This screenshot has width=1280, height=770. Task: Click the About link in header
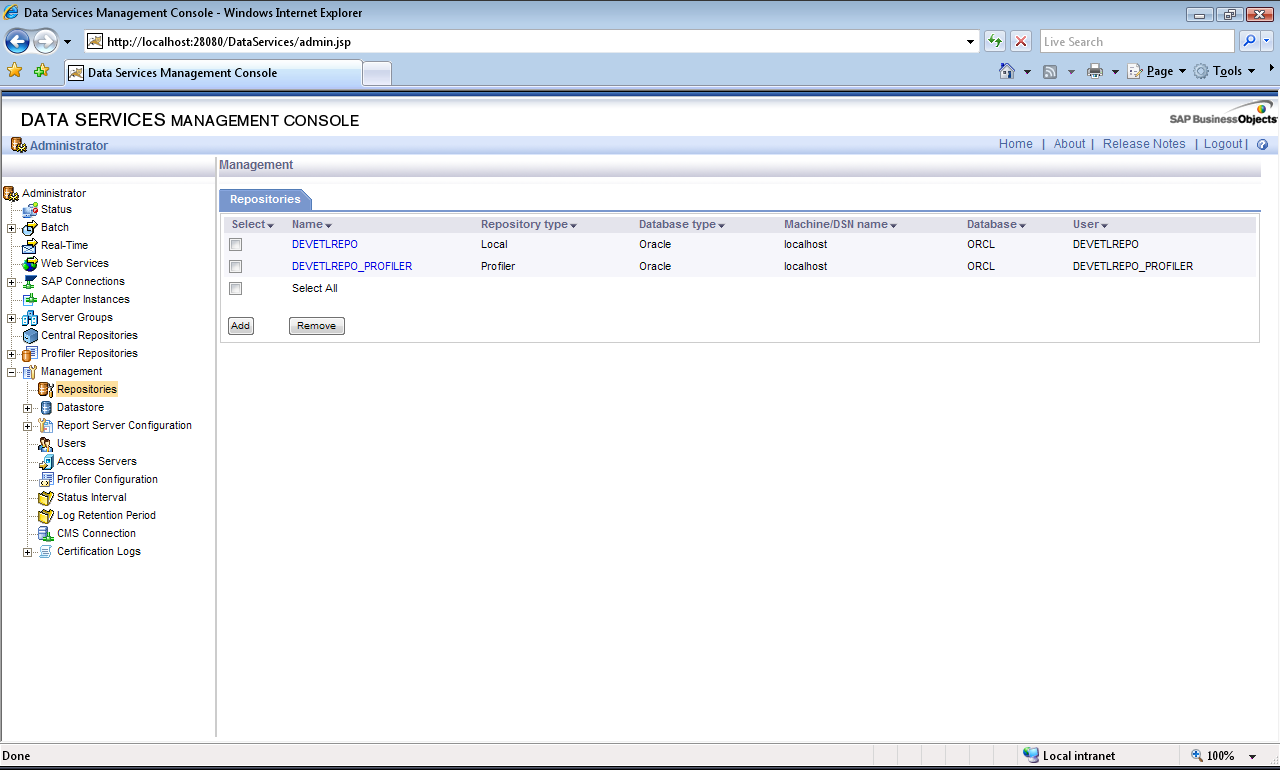pyautogui.click(x=1069, y=145)
